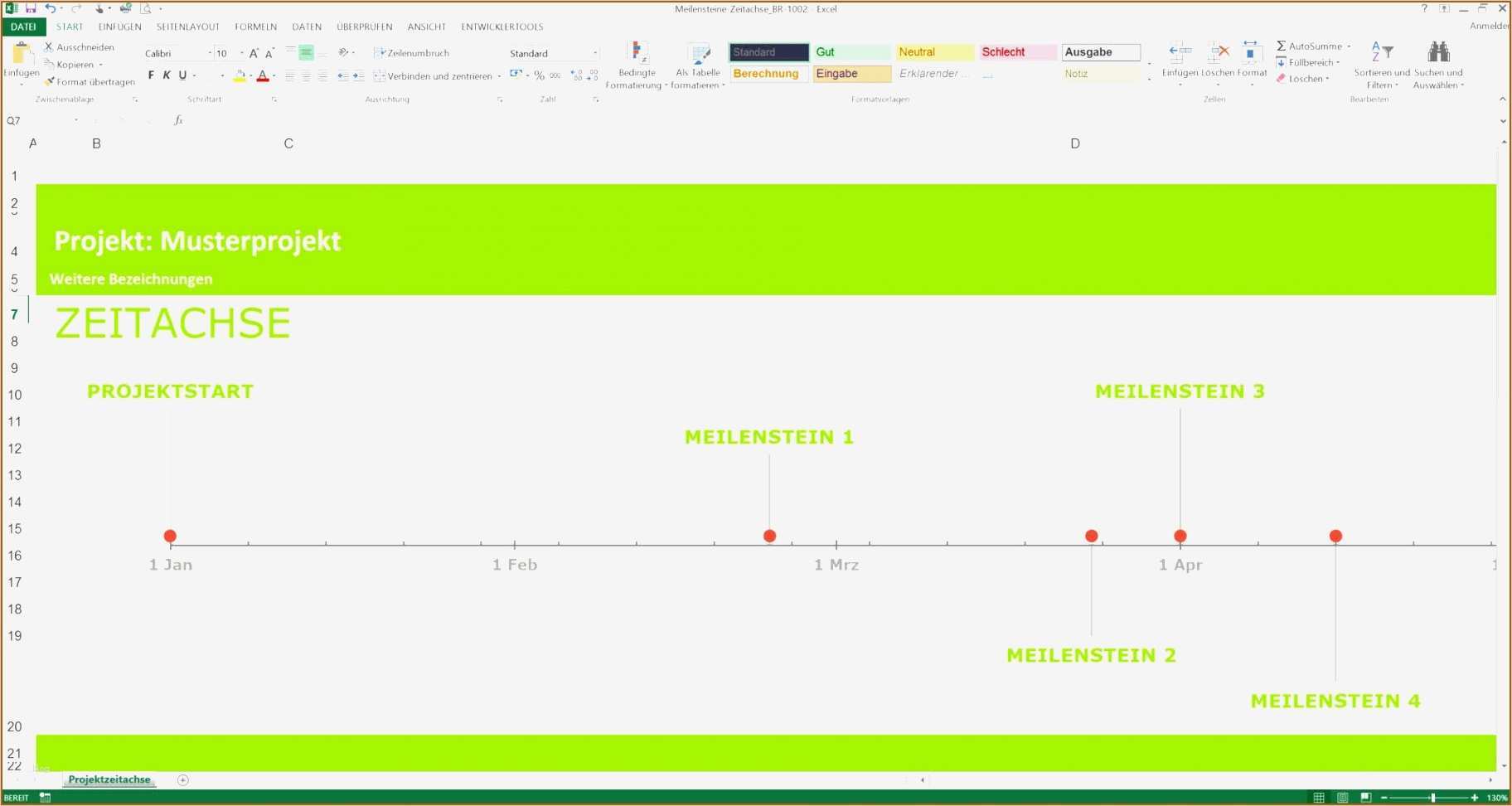The image size is (1512, 806).
Task: Open Sortieren und Filtern
Action: click(1382, 65)
